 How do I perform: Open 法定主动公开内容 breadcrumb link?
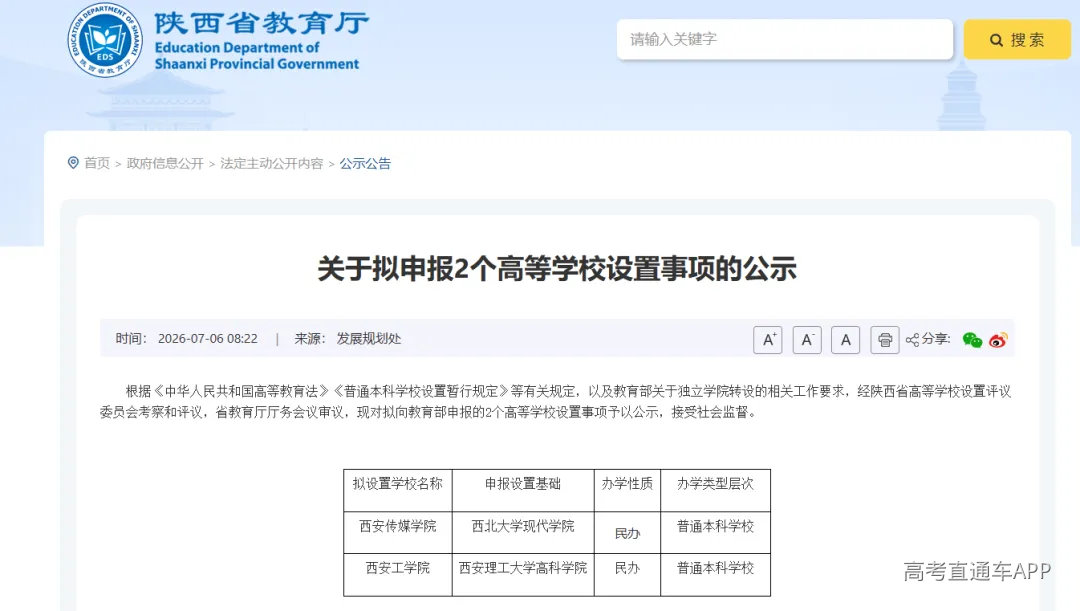point(271,163)
